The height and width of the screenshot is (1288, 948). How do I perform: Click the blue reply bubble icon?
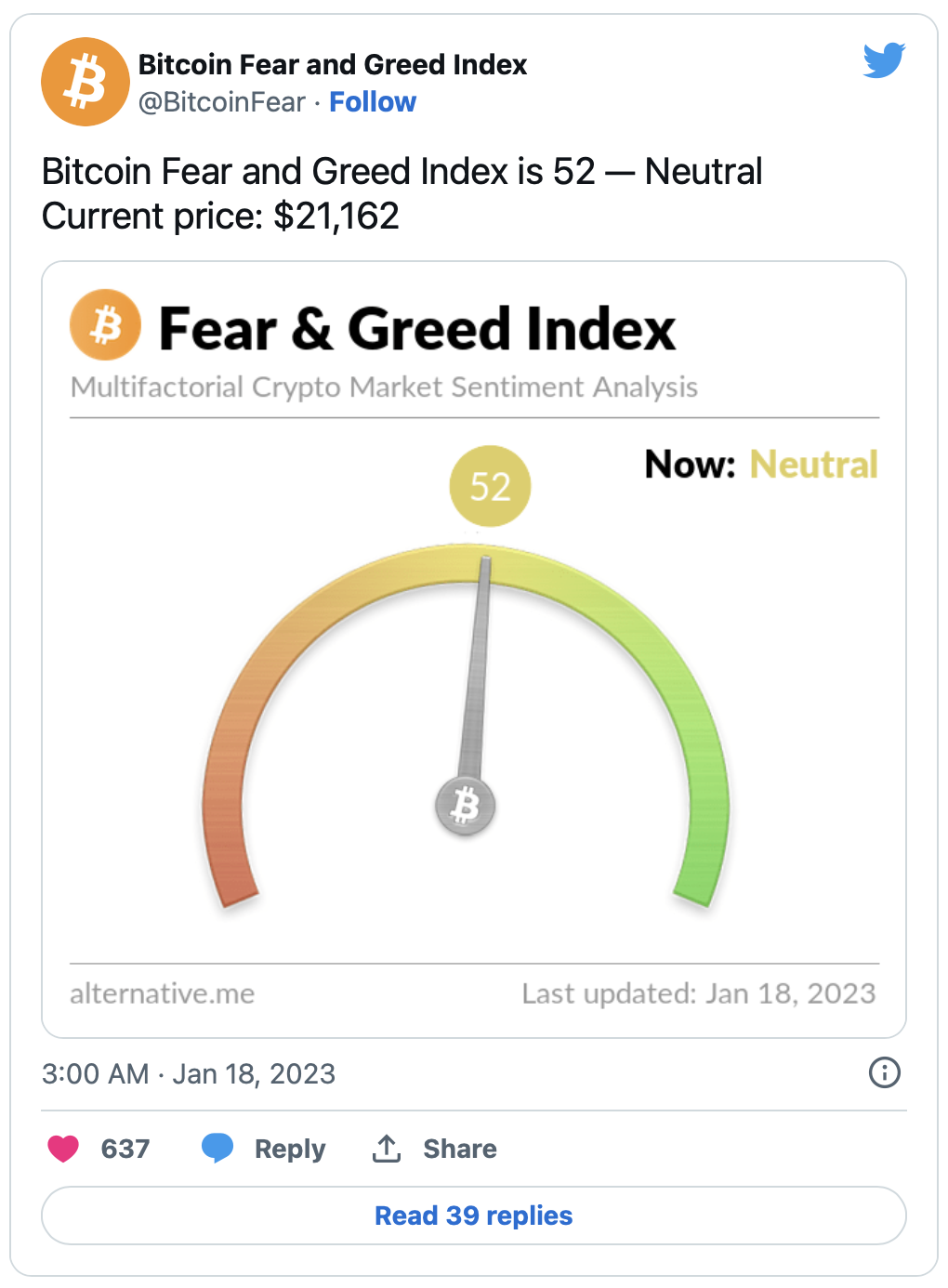point(217,1149)
